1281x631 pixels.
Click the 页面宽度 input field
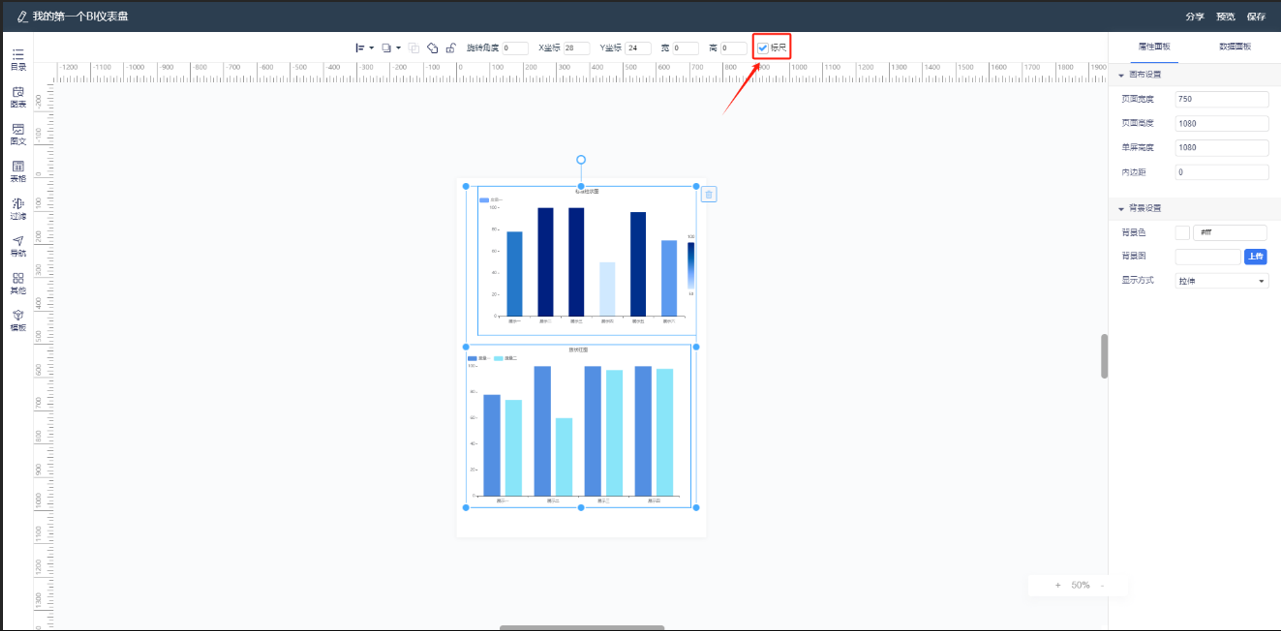(x=1222, y=99)
